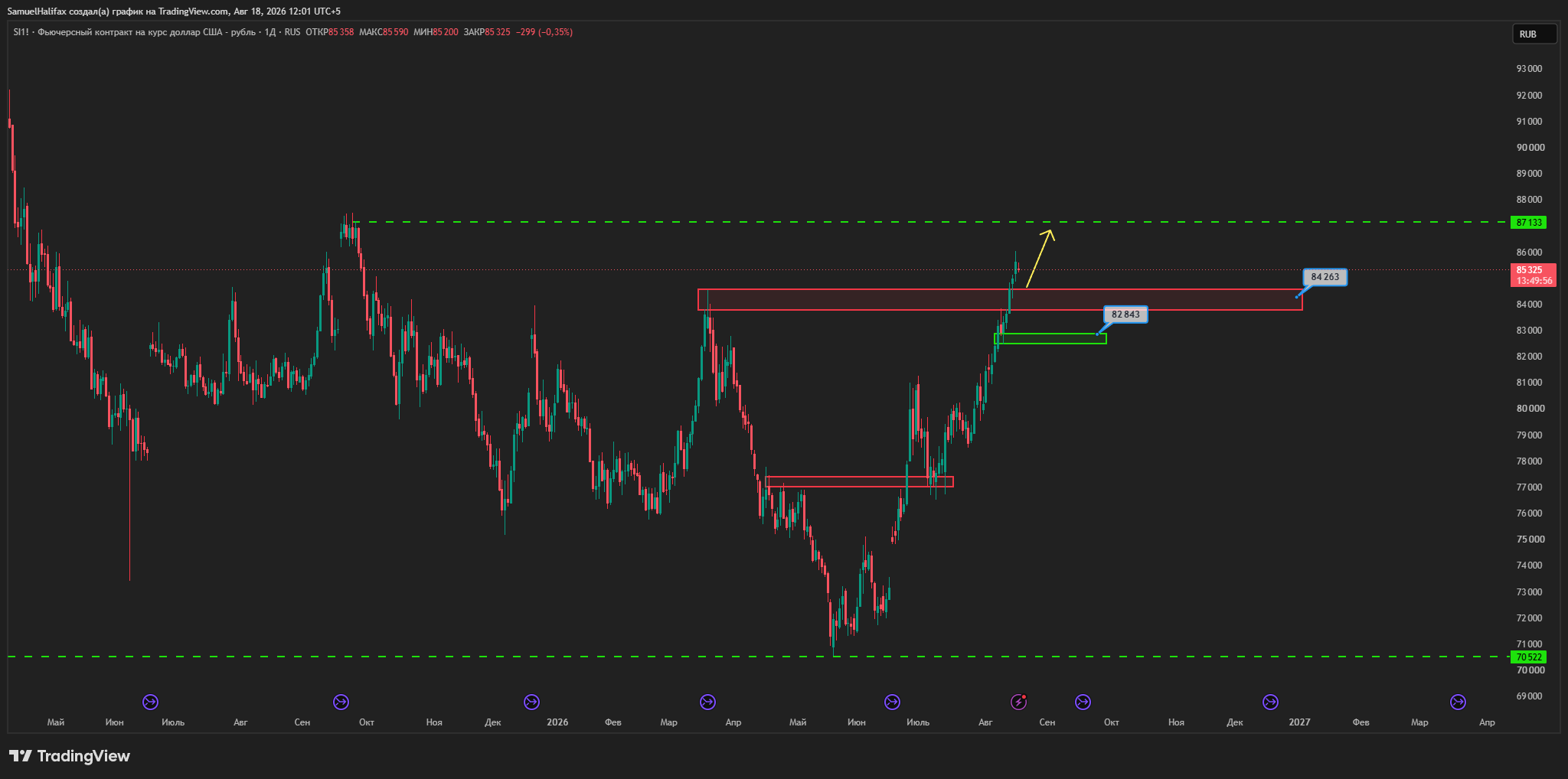Click the red 85 325 current price label

tap(1534, 275)
